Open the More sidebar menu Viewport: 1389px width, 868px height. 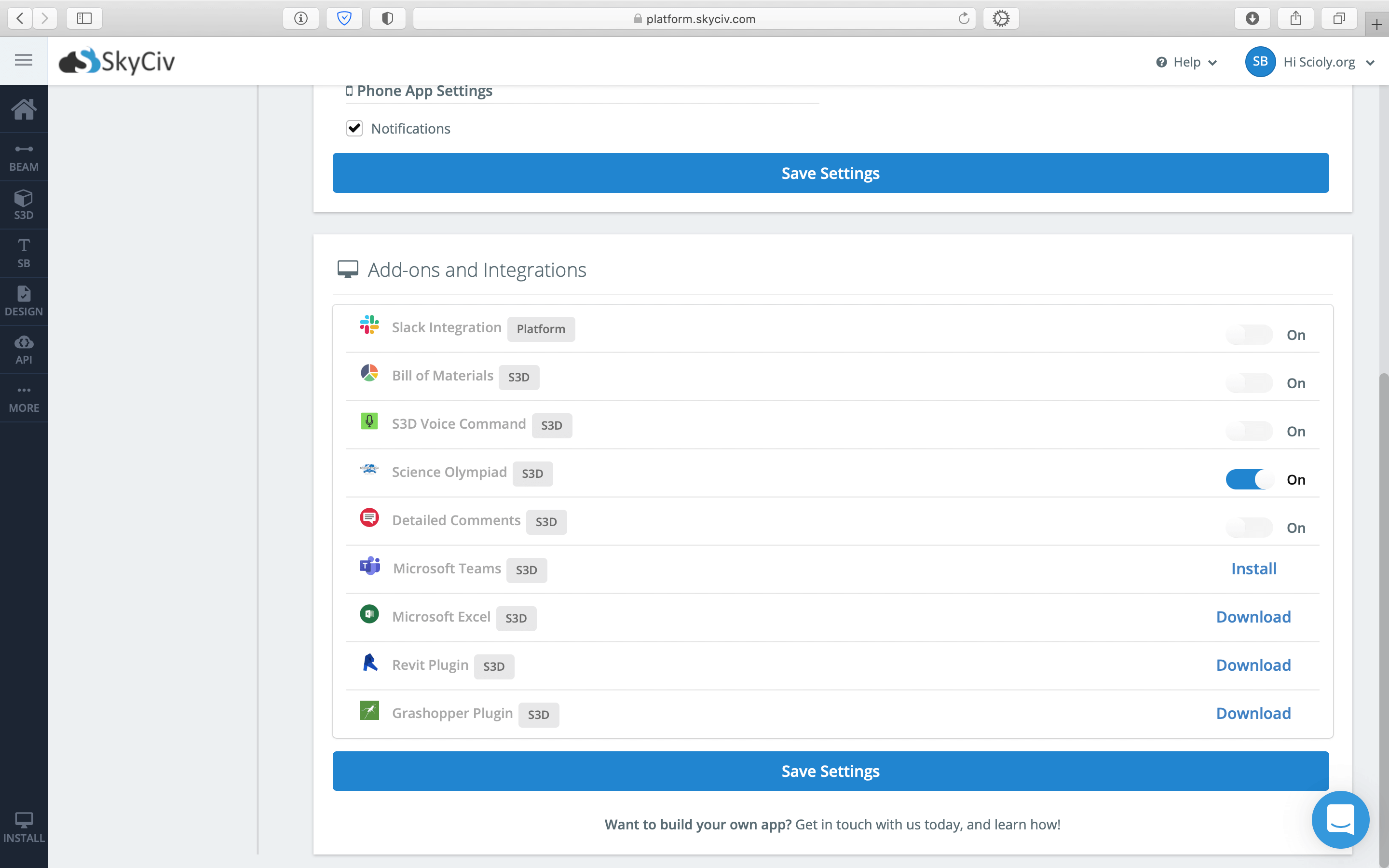coord(24,398)
